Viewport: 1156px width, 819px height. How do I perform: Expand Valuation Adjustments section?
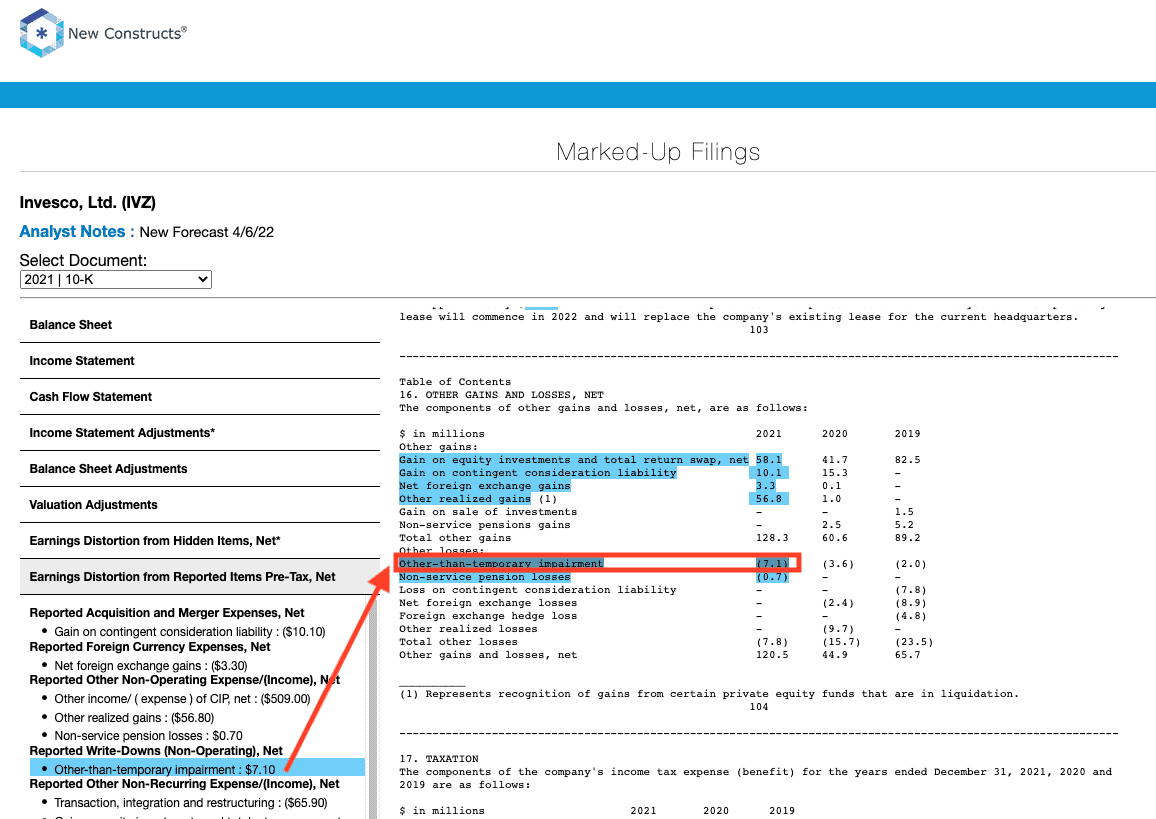200,505
